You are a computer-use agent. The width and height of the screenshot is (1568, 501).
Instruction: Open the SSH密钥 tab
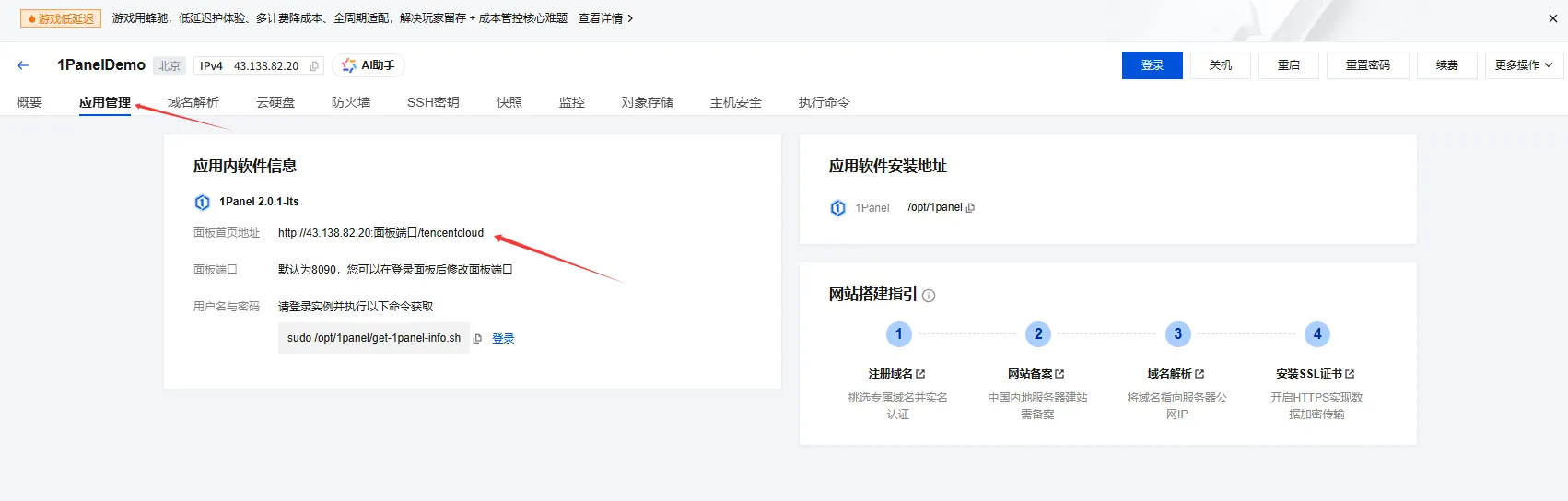click(433, 102)
